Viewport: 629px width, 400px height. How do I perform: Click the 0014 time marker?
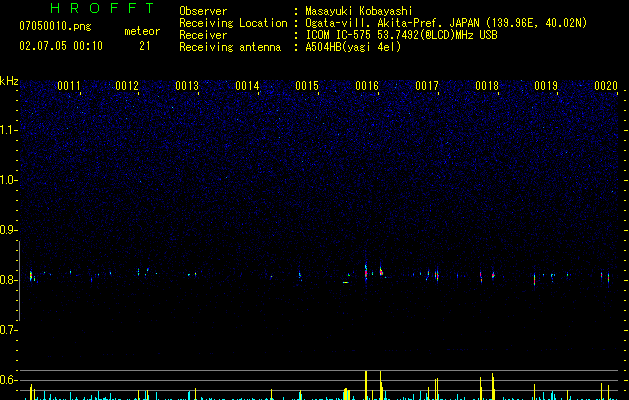[247, 86]
